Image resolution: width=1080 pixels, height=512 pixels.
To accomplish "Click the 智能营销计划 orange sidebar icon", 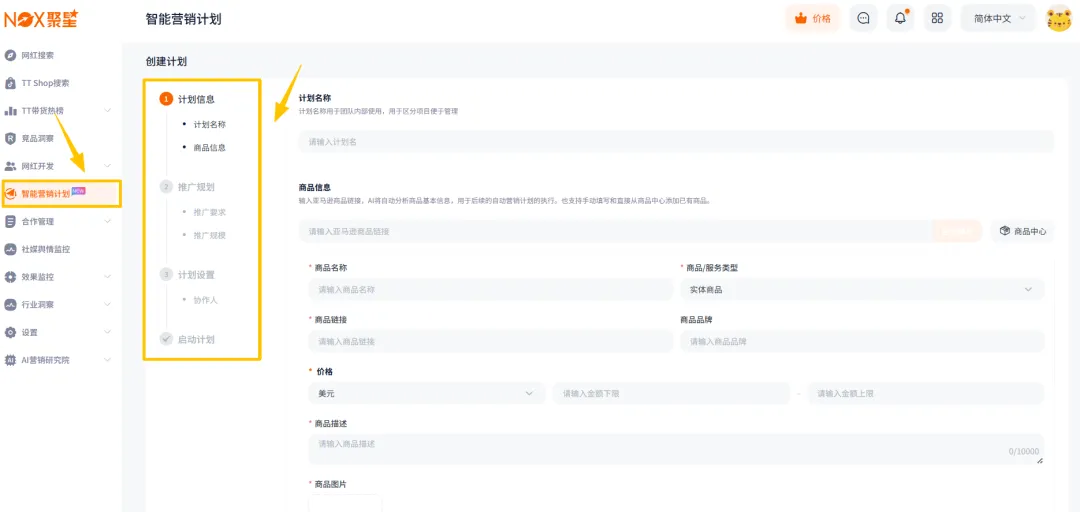I will pyautogui.click(x=10, y=194).
